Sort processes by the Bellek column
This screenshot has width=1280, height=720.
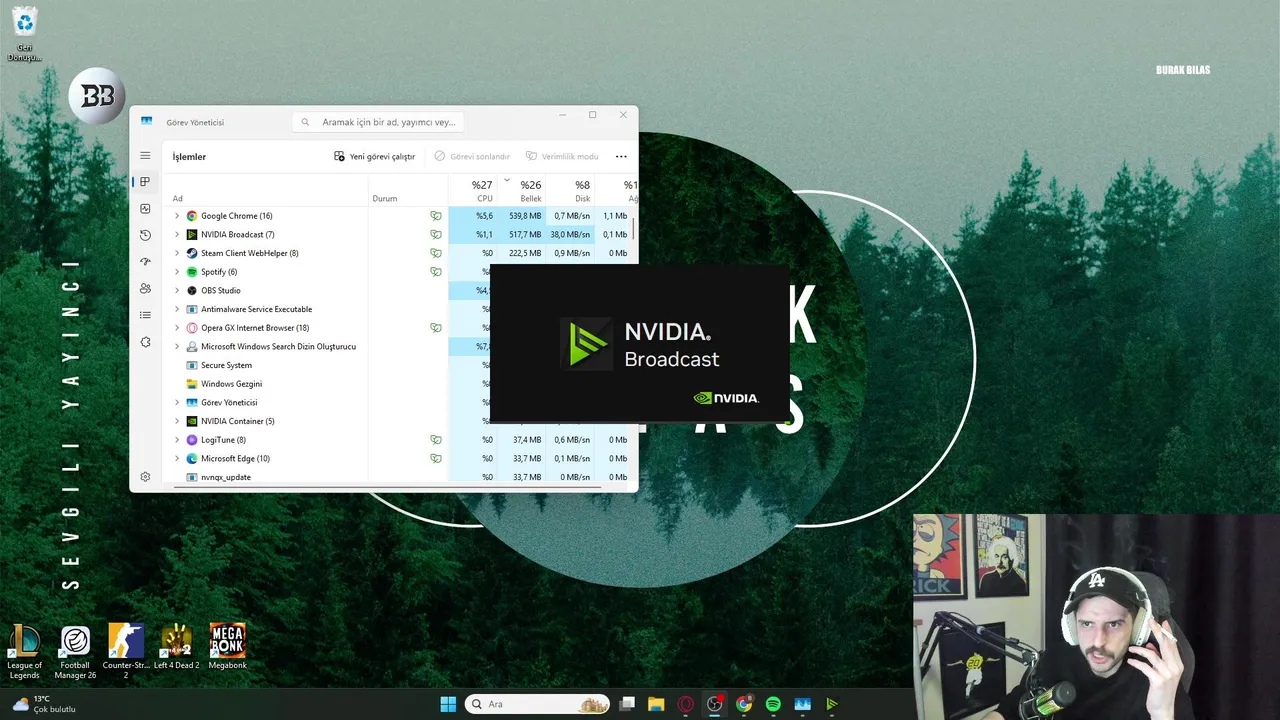521,191
